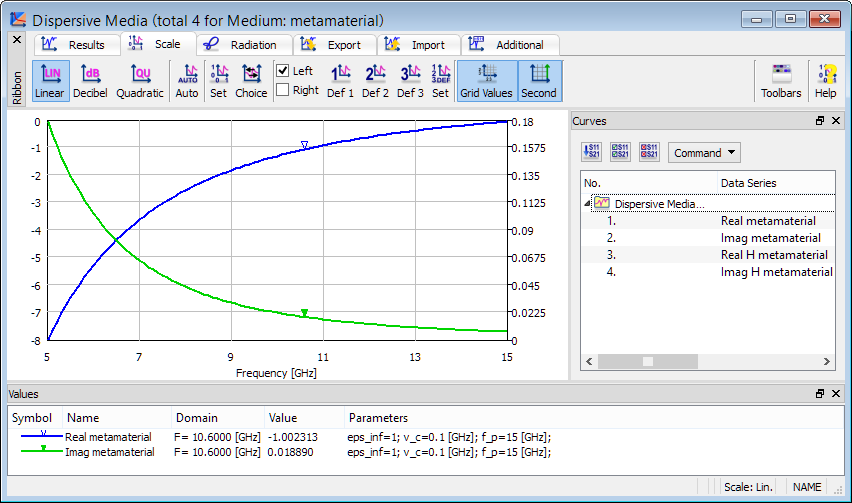Select the Linear scale icon
Screen dimensions: 852x503
(x=50, y=81)
